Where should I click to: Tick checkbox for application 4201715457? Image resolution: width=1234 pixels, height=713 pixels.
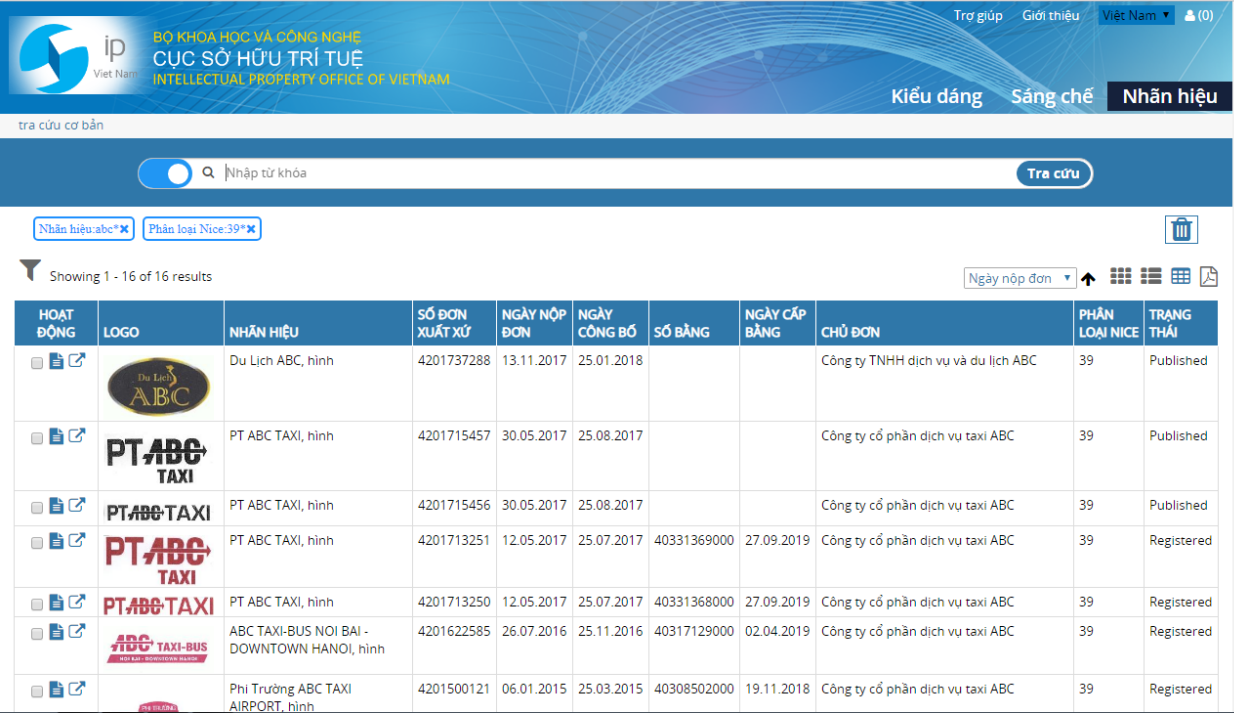[x=37, y=438]
